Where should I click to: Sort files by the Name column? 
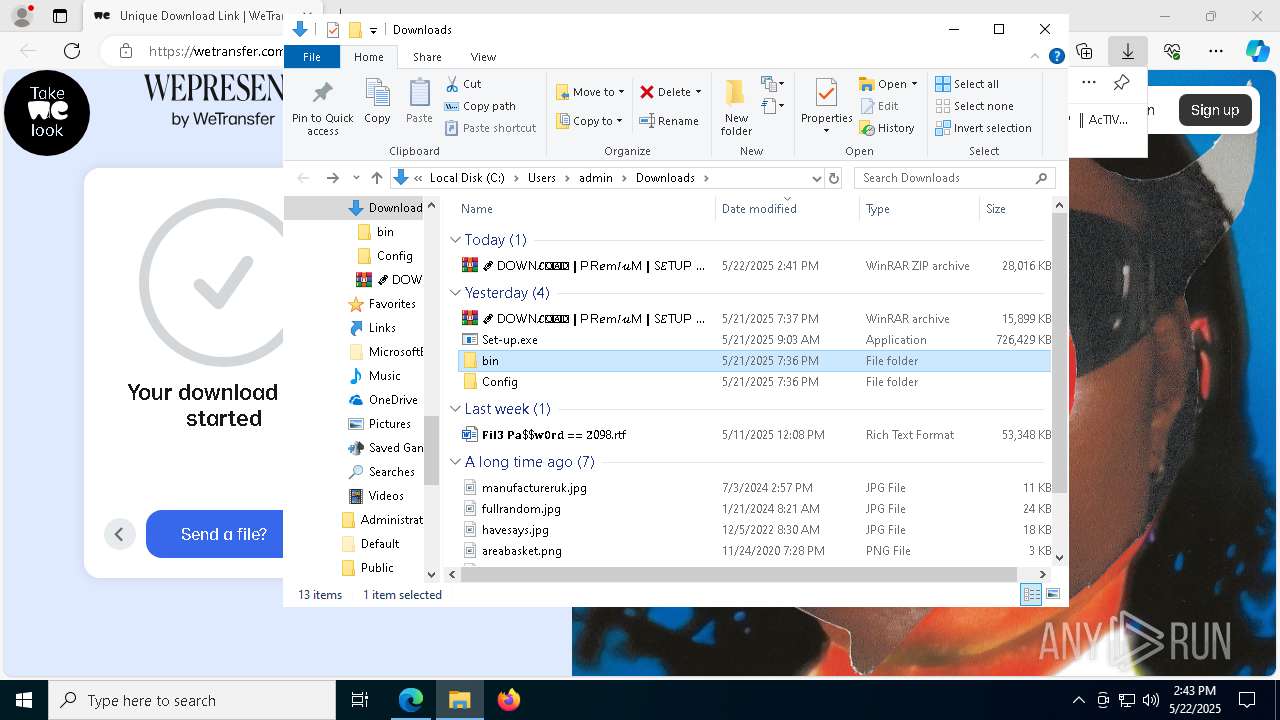tap(585, 209)
